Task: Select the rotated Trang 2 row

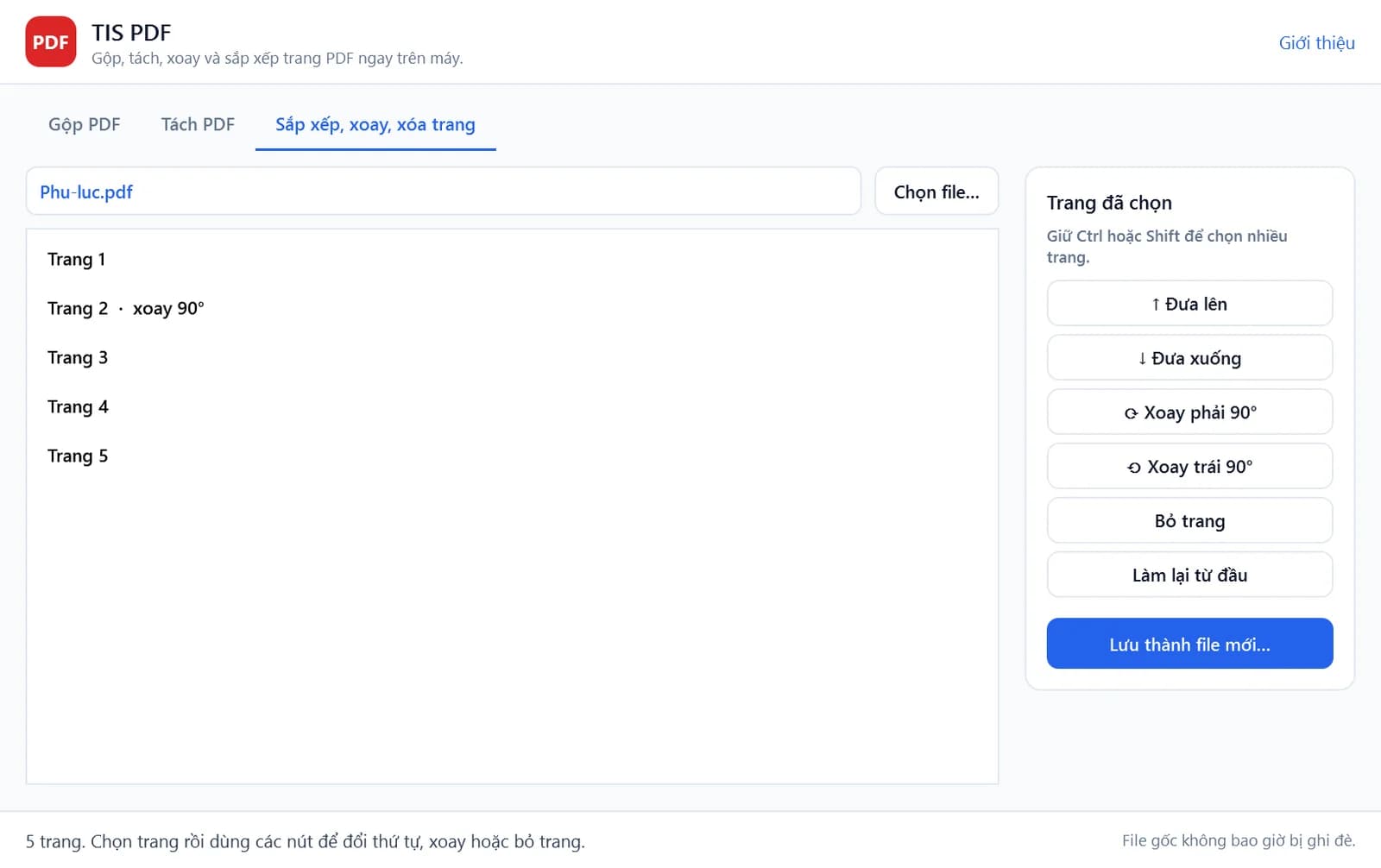Action: tap(512, 309)
